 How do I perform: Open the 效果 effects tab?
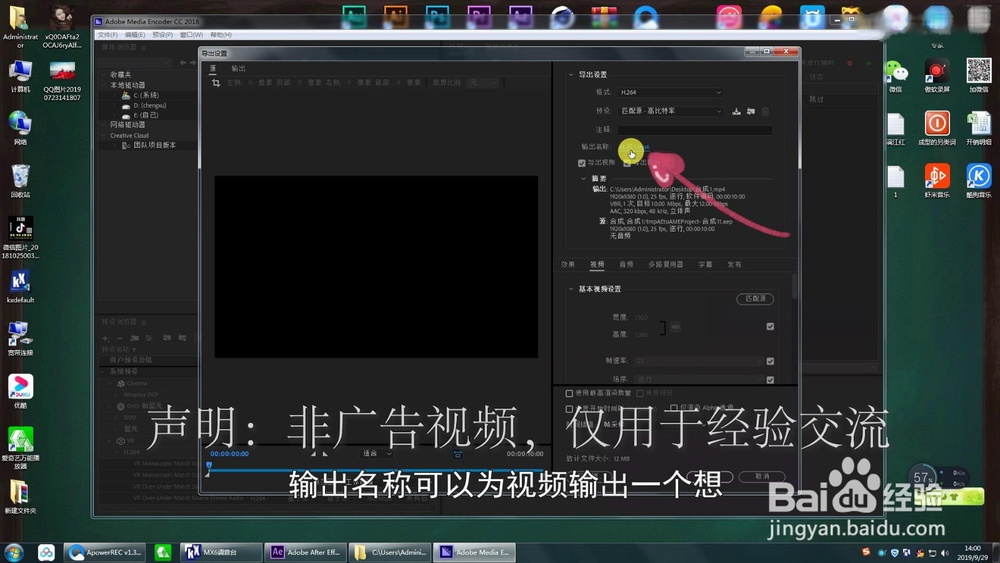click(568, 265)
